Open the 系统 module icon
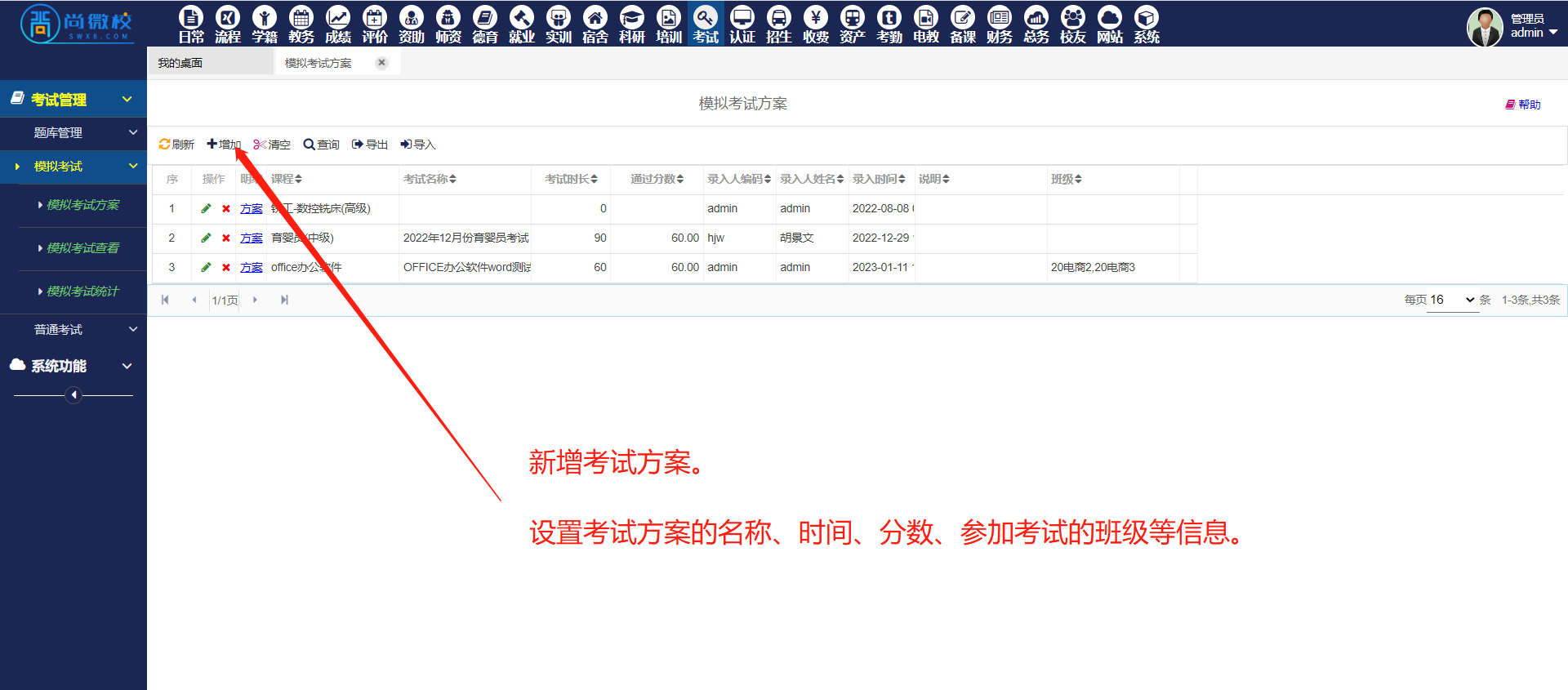This screenshot has width=1568, height=690. tap(1147, 24)
